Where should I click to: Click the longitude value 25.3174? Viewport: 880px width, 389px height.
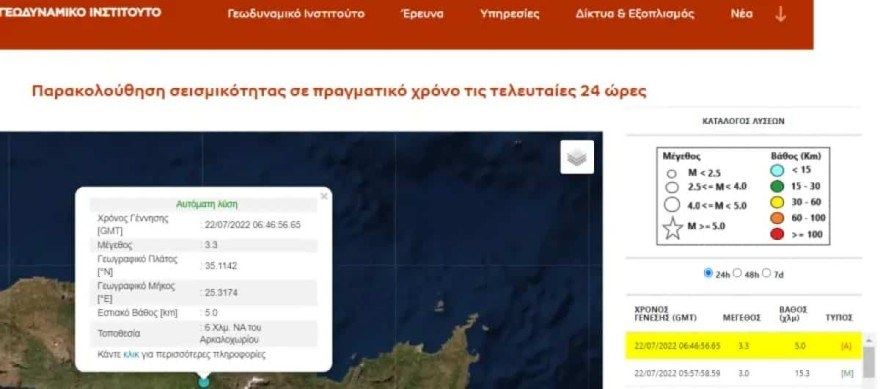221,292
